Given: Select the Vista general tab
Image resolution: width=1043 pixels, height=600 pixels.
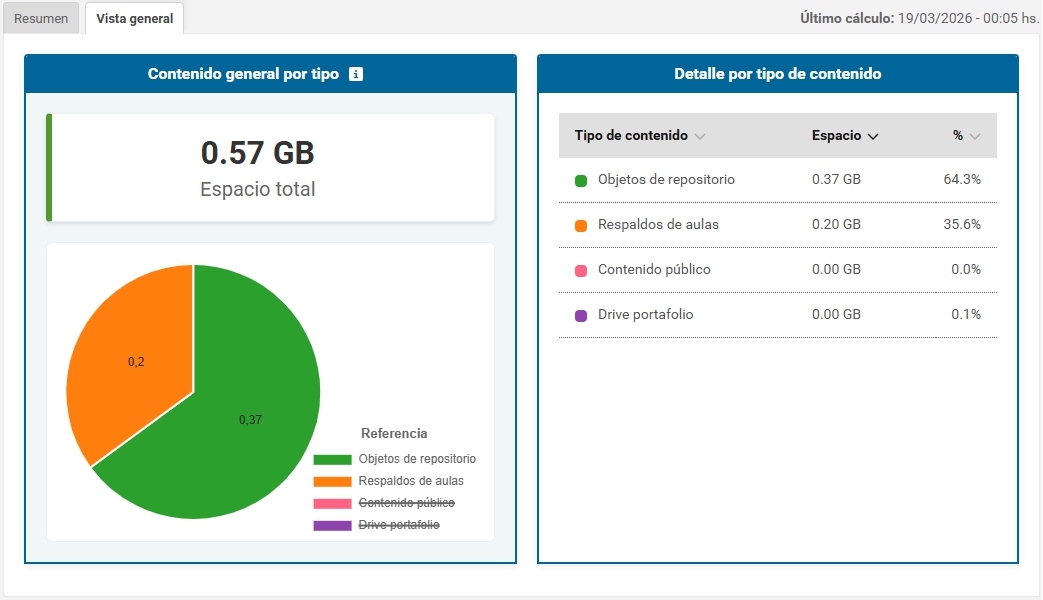Looking at the screenshot, I should 134,19.
